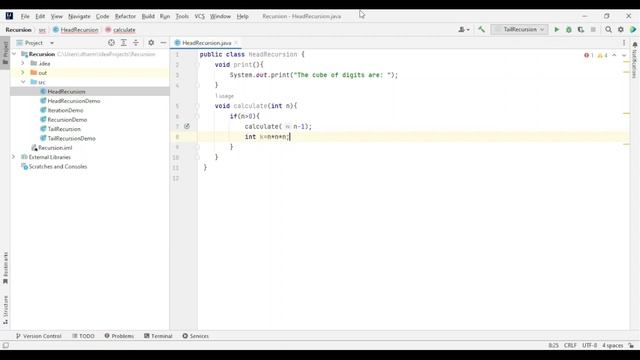Viewport: 640px width, 360px height.
Task: Click '4 spaces' indent in status bar
Action: pos(613,345)
